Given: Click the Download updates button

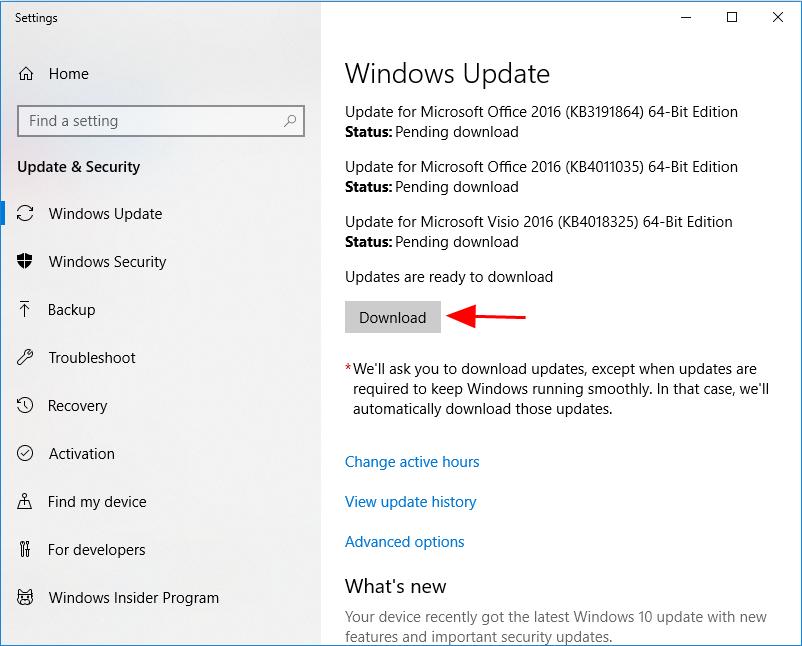Looking at the screenshot, I should coord(392,317).
